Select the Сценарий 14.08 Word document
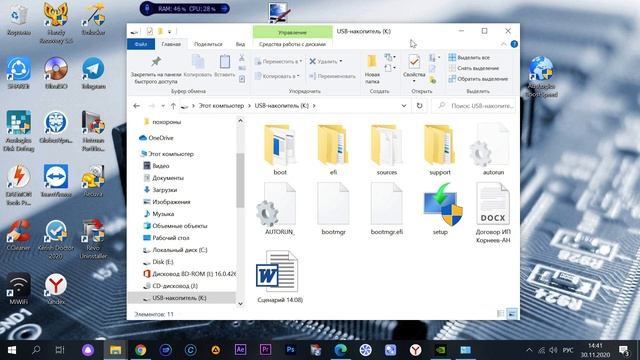 pos(280,277)
